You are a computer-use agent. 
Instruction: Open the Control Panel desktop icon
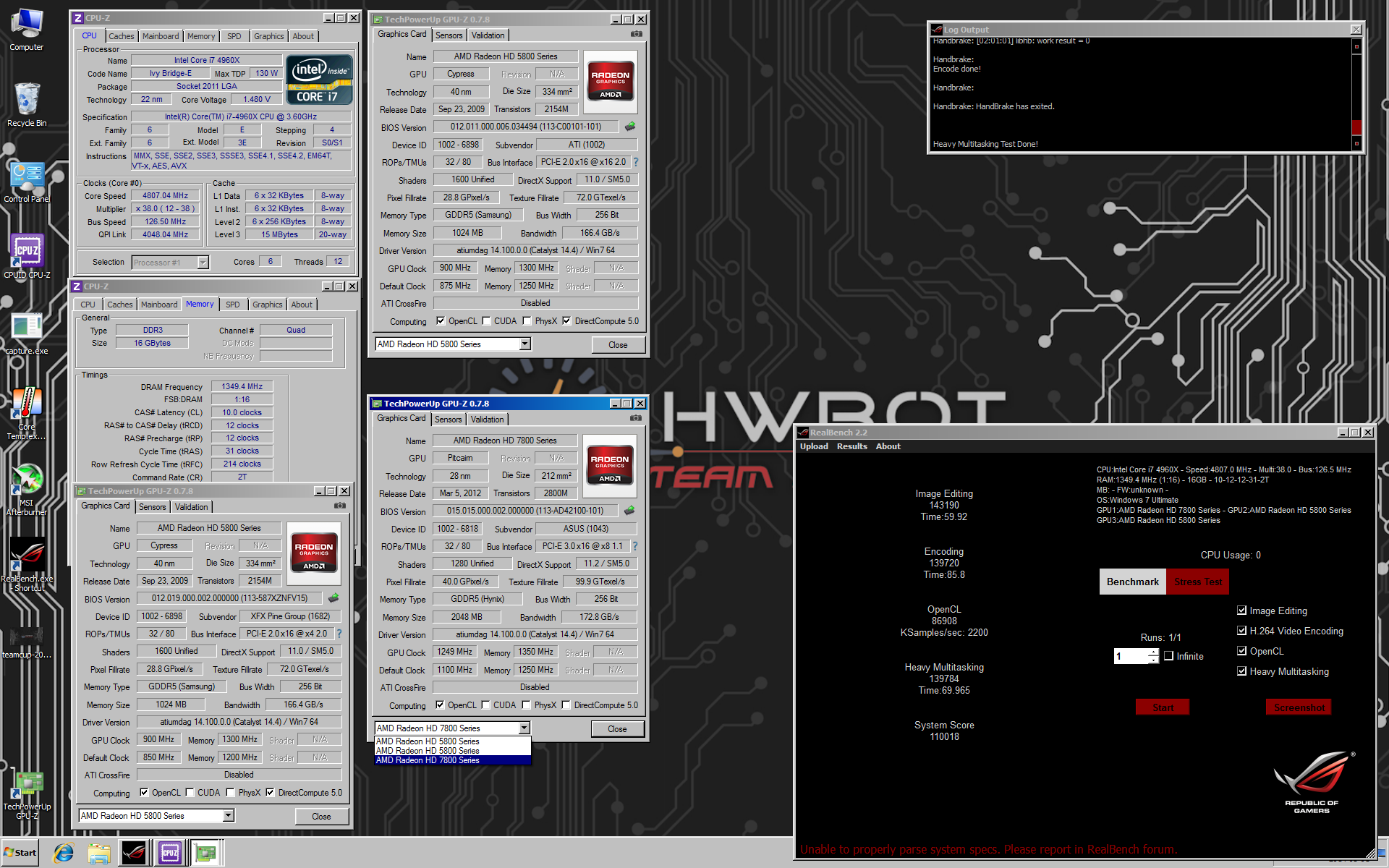[x=27, y=182]
